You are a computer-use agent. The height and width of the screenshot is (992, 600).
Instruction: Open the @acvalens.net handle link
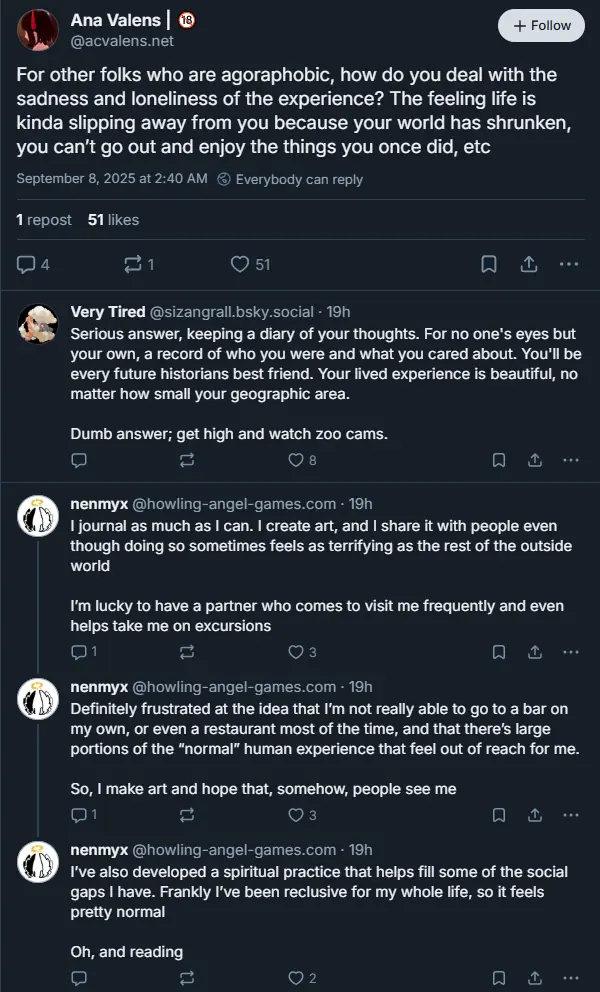click(x=122, y=41)
